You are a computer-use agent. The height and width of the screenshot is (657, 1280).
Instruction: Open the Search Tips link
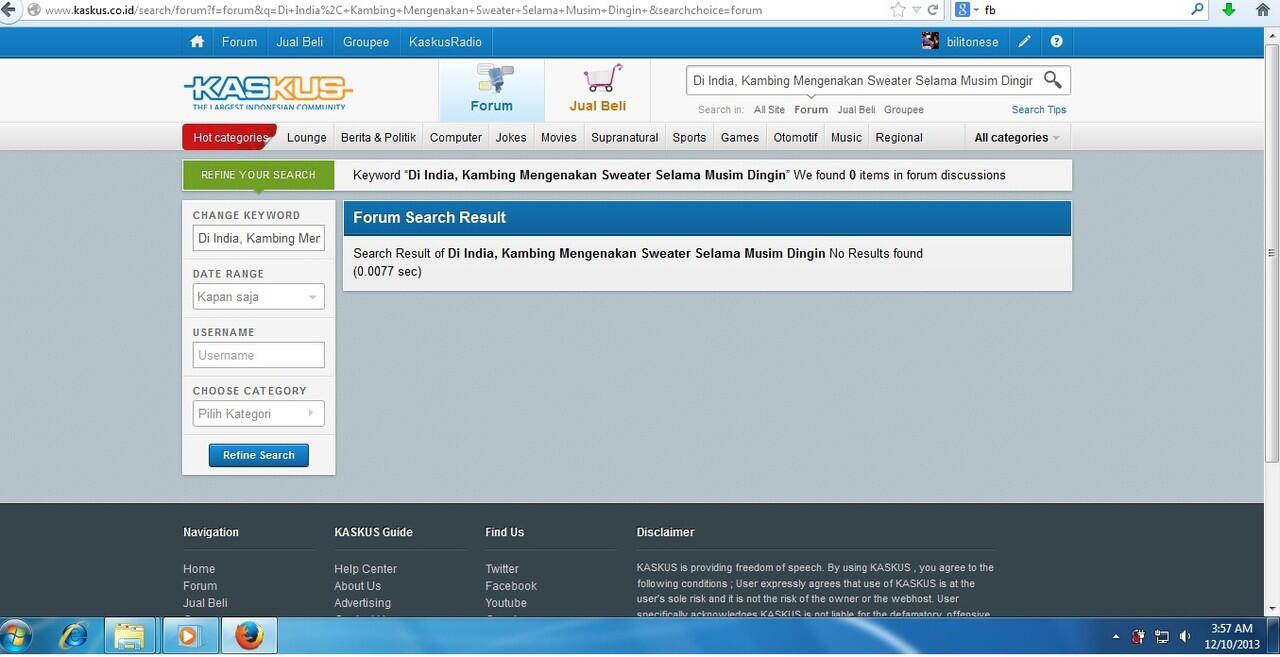coord(1039,110)
